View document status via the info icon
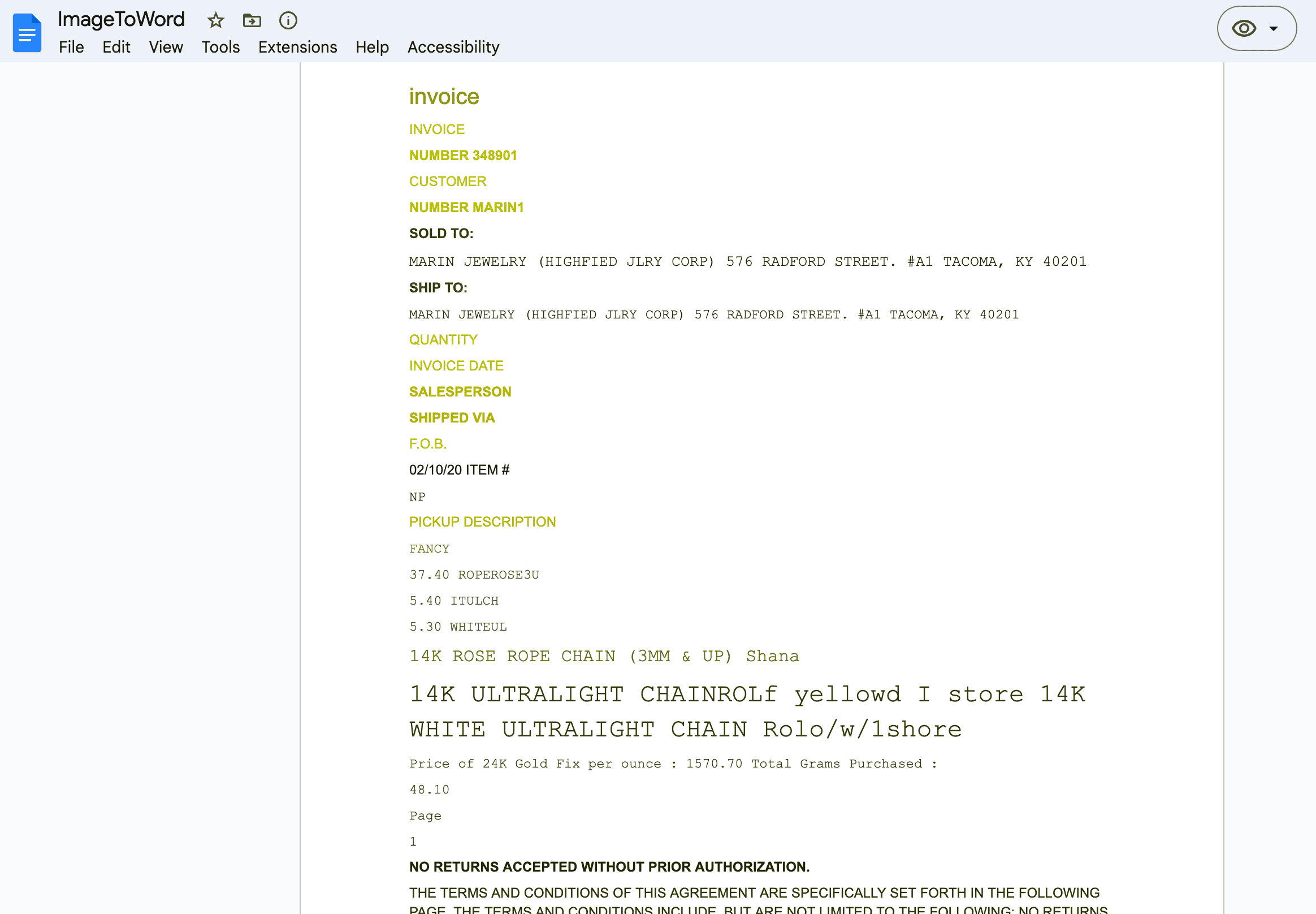 tap(287, 20)
